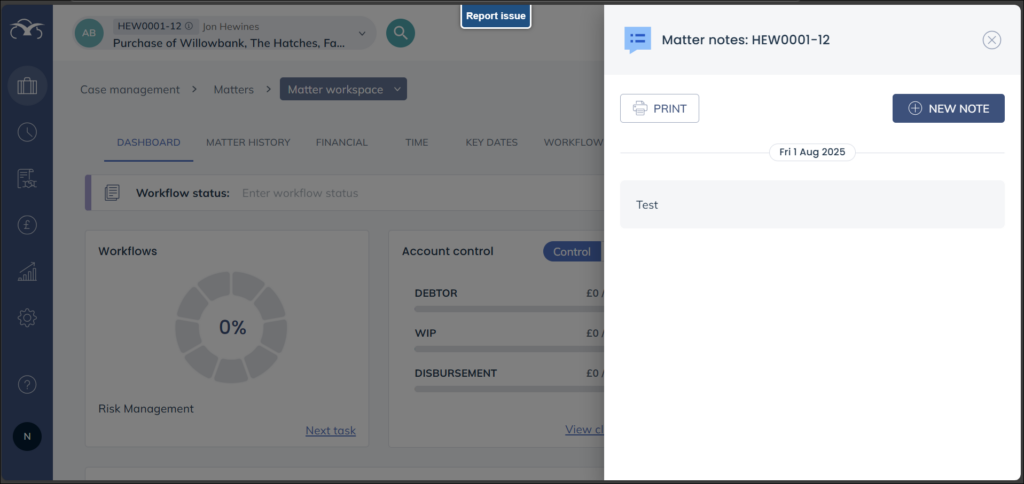
Task: Click the Enter workflow status field
Action: [300, 193]
